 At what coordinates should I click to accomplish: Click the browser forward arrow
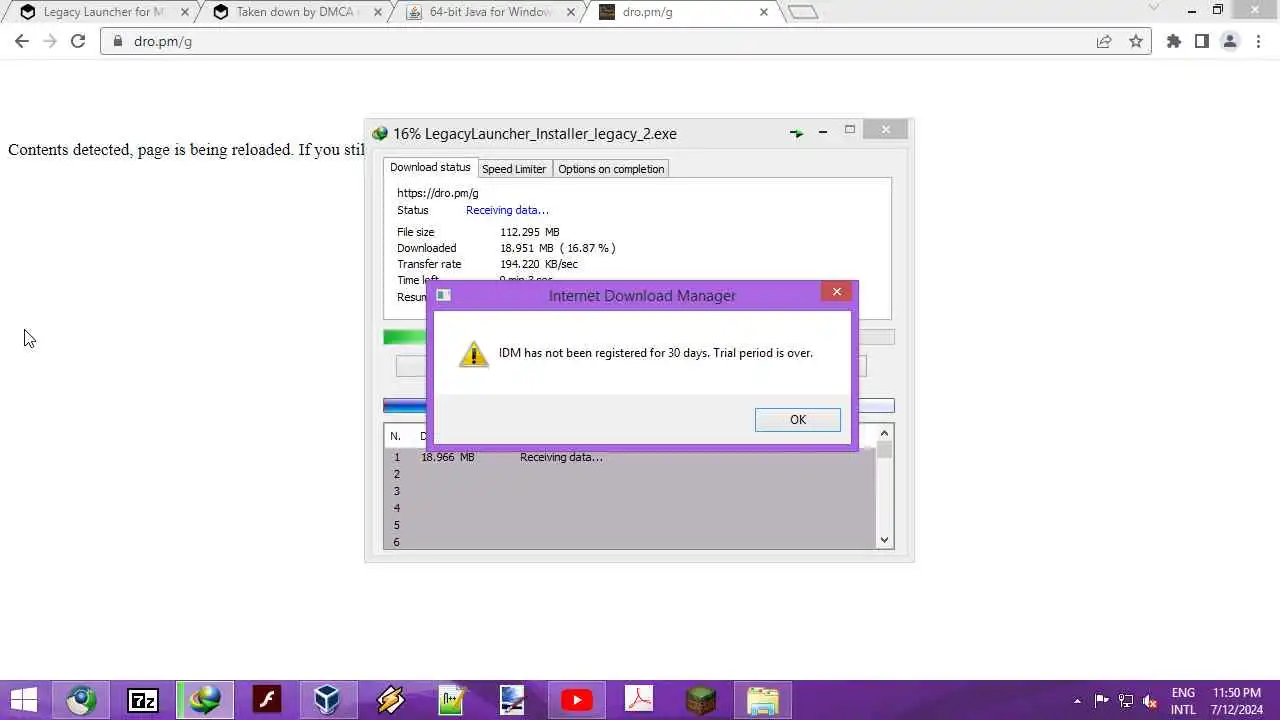pos(50,41)
